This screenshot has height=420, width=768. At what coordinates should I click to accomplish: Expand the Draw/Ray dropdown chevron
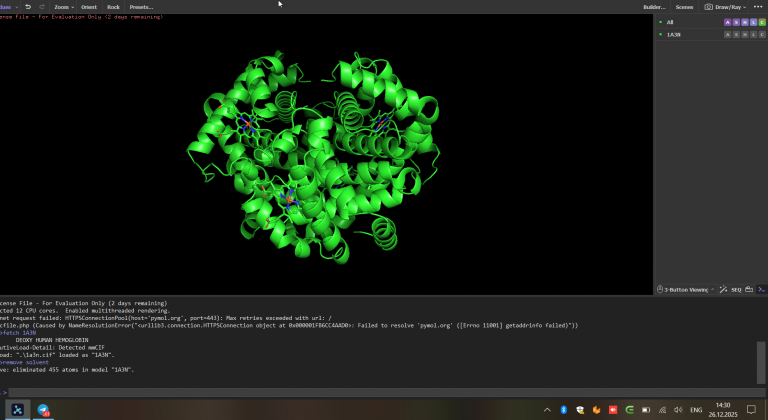744,7
